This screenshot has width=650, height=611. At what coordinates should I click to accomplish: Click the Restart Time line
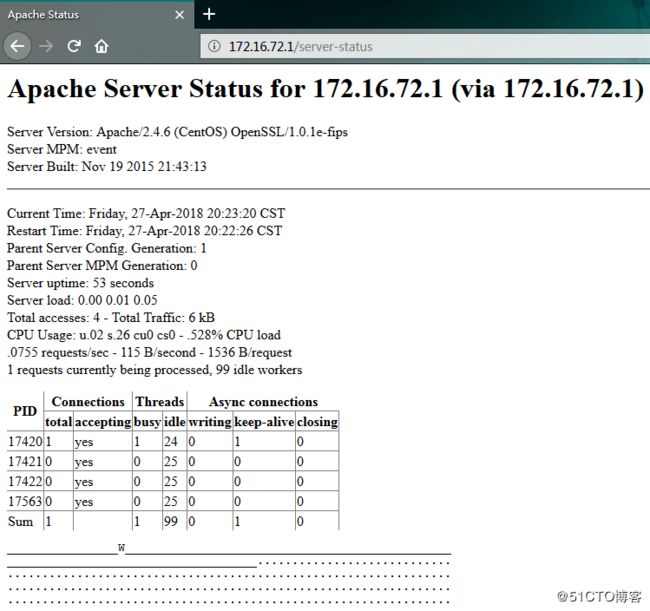(144, 231)
